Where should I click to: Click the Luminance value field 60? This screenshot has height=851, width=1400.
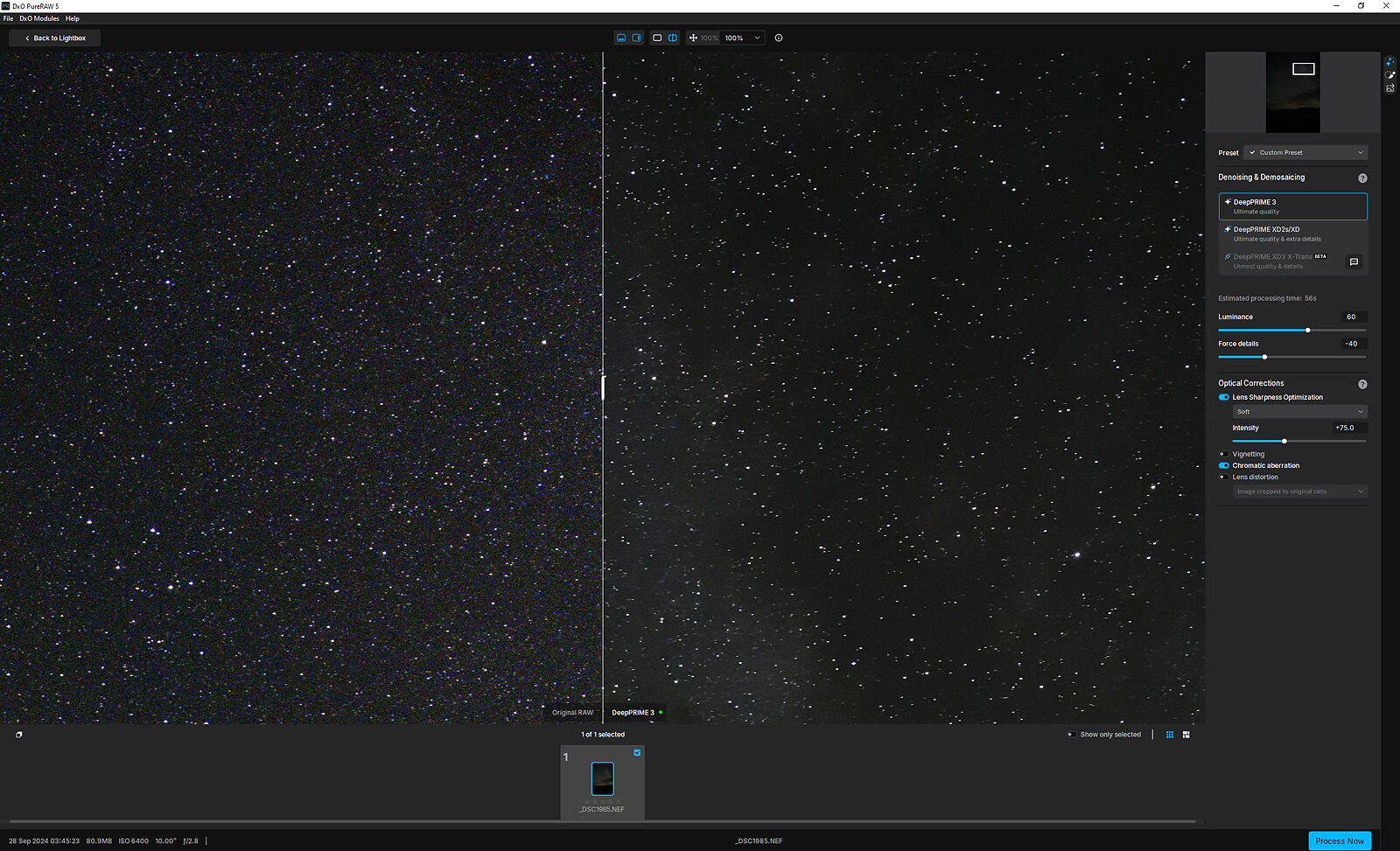pos(1354,317)
